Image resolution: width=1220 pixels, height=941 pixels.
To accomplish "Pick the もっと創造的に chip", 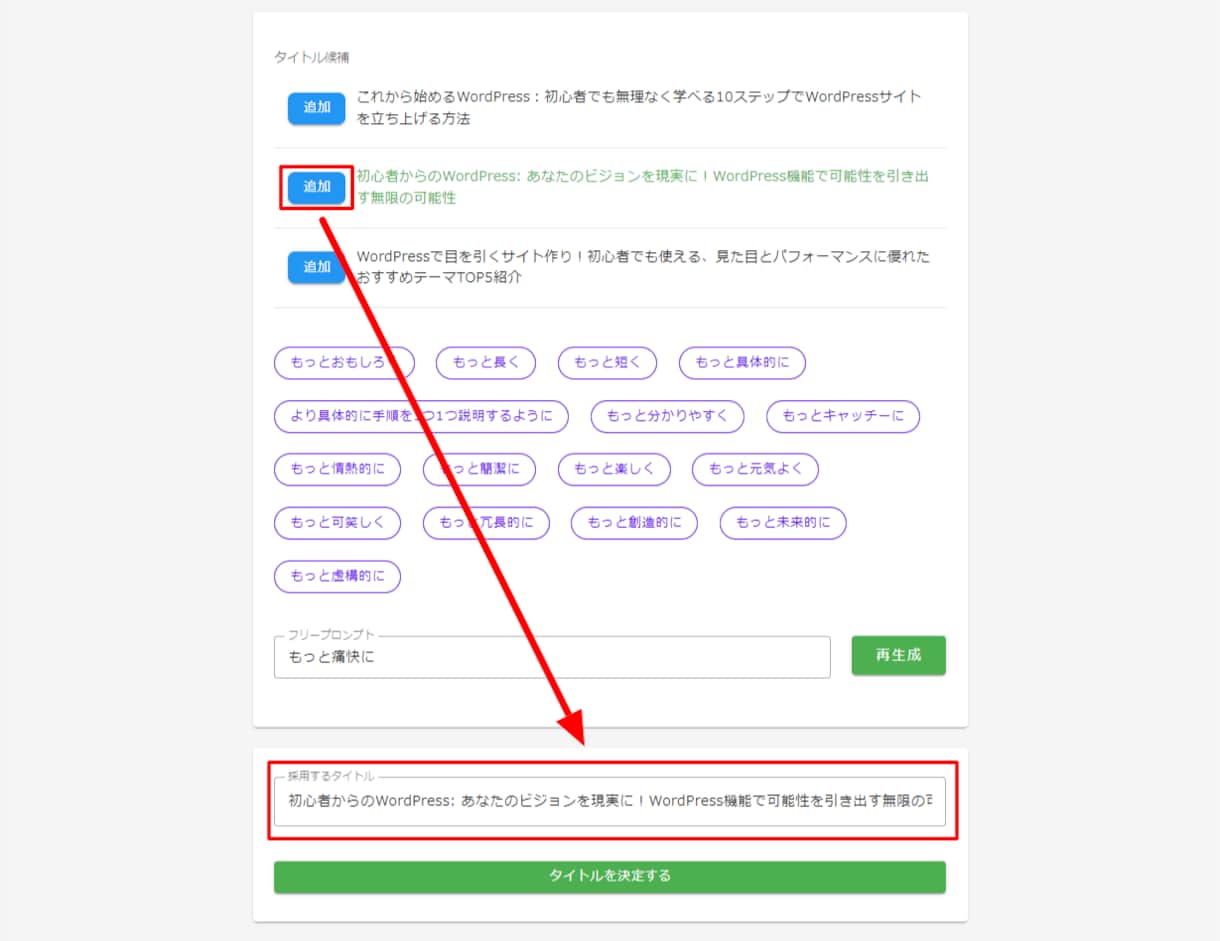I will click(634, 523).
